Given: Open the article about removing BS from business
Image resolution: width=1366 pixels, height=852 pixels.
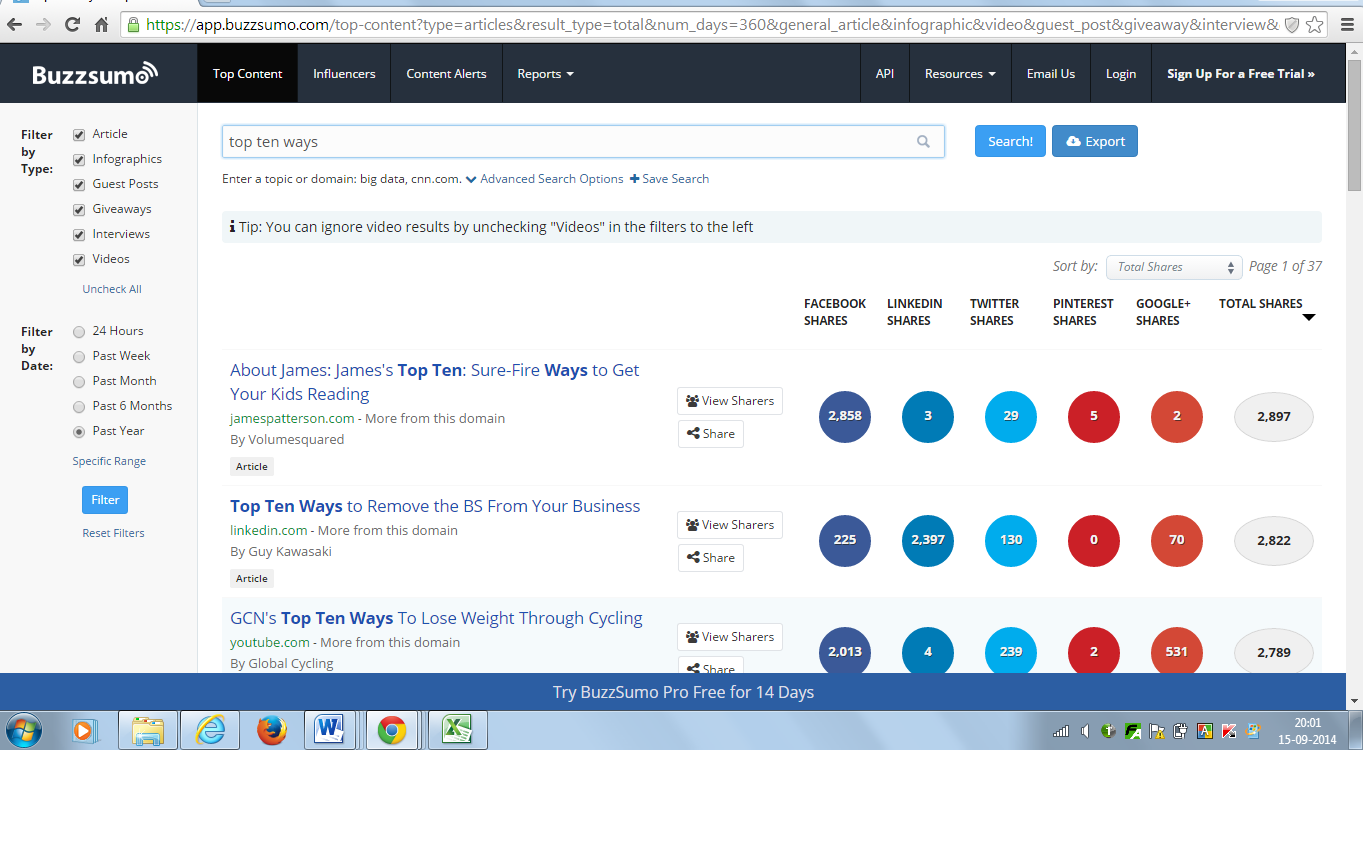Looking at the screenshot, I should (x=435, y=506).
